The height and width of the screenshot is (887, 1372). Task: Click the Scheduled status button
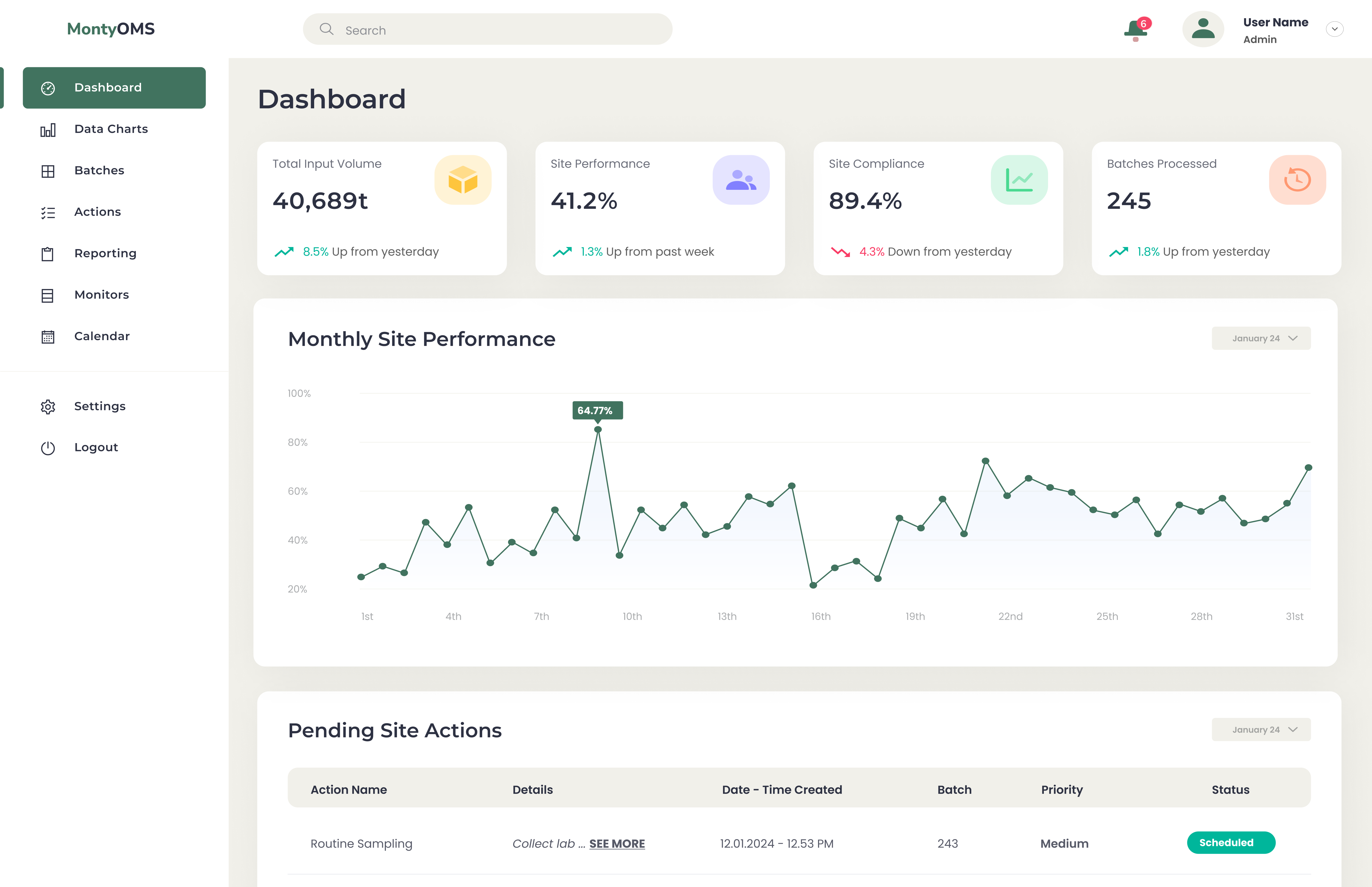pyautogui.click(x=1231, y=843)
